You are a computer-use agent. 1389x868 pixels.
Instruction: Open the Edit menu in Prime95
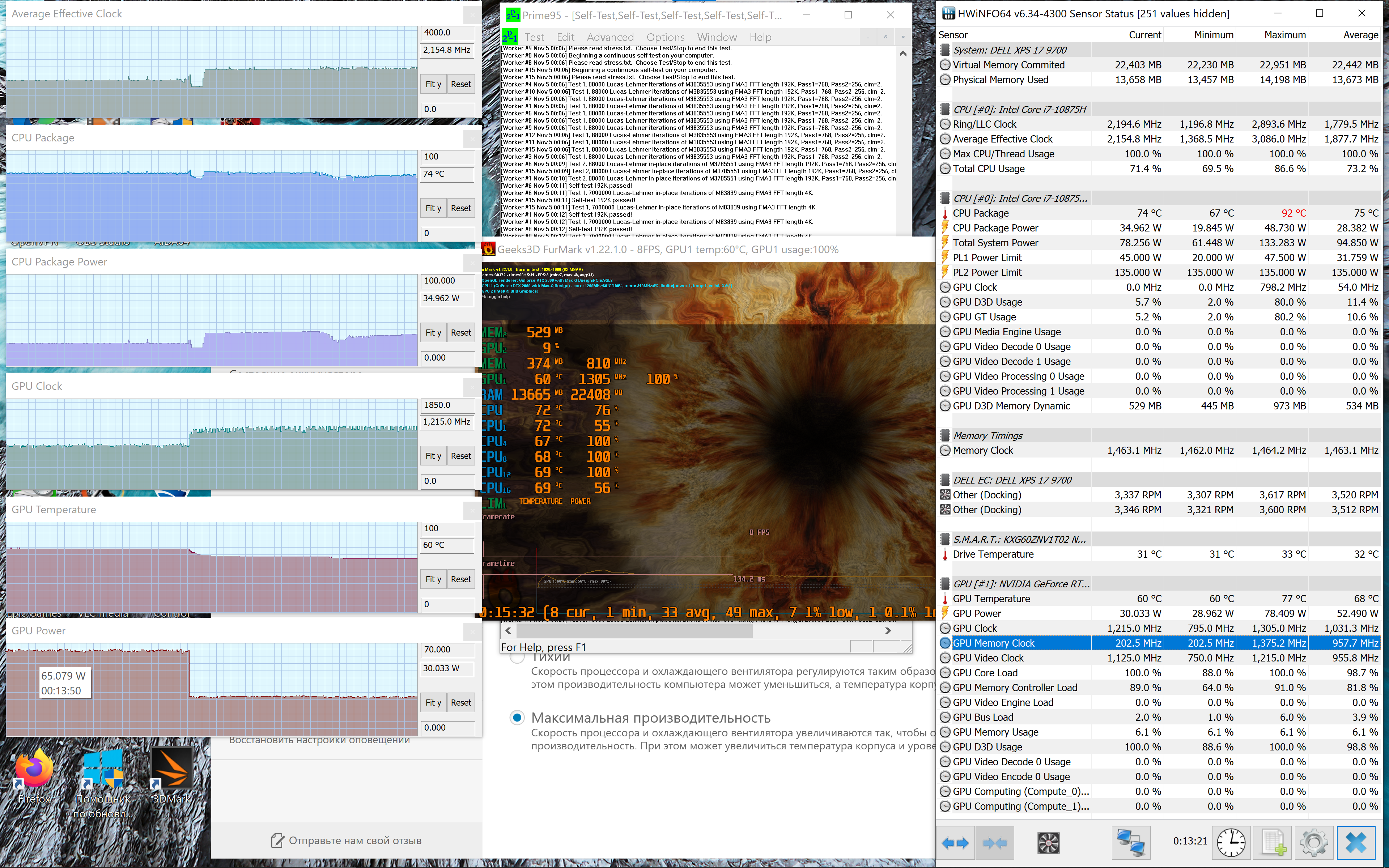point(565,37)
